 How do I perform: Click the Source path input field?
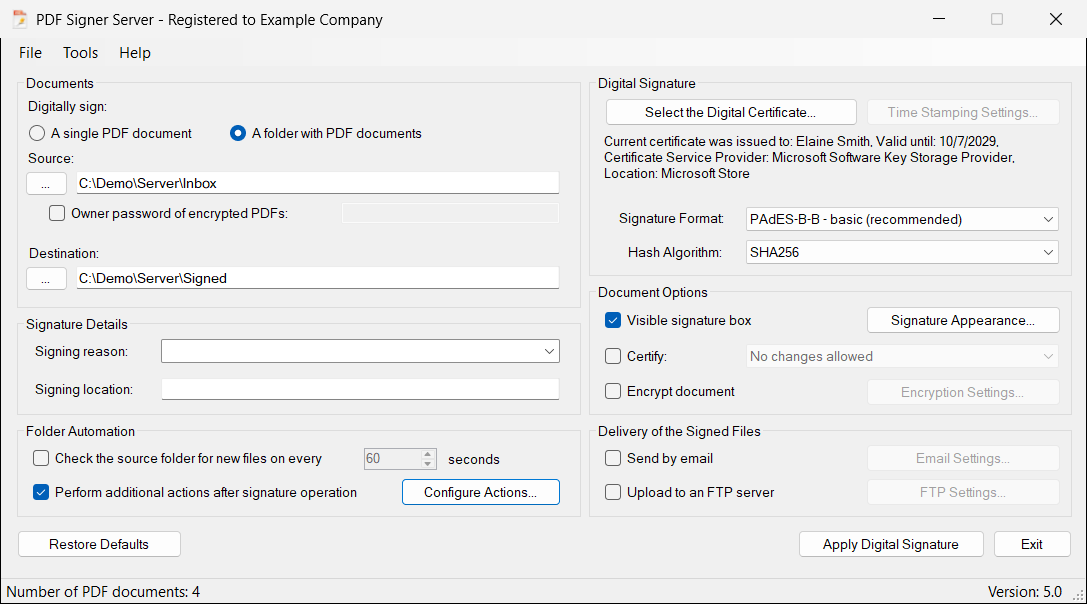318,183
